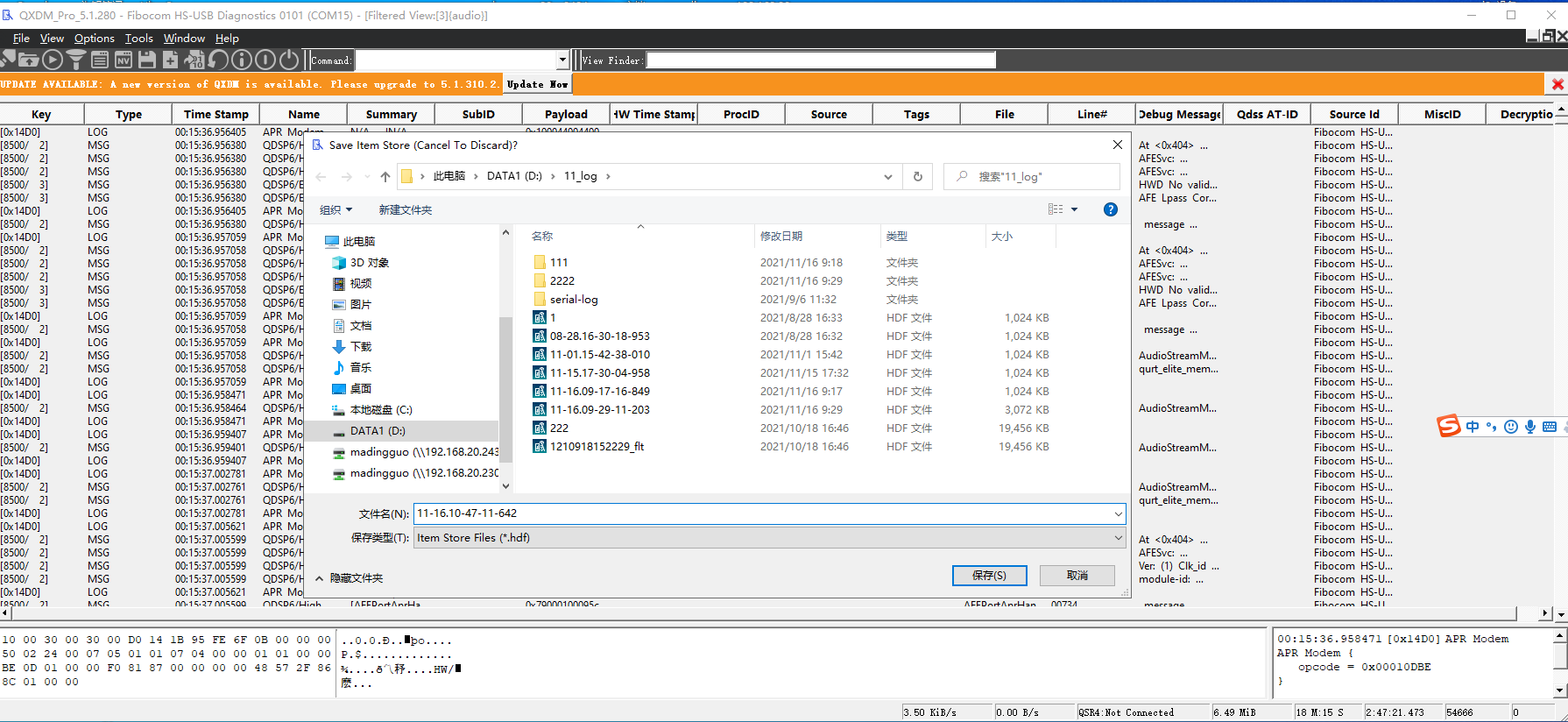
Task: Open the IME emoji smiley panel
Action: 1511,427
